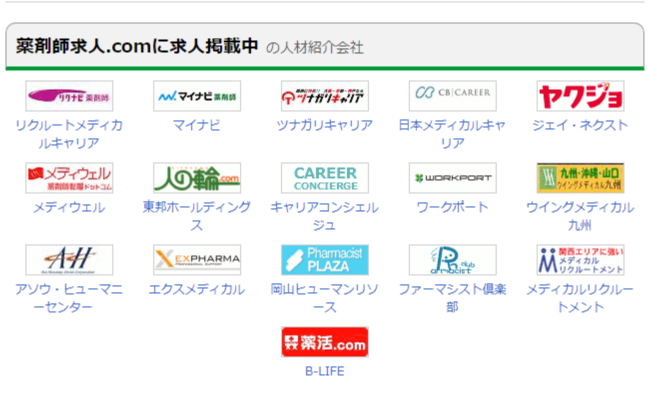This screenshot has height=397, width=648.
Task: Click the メディウェル logo banner
Action: click(x=69, y=178)
